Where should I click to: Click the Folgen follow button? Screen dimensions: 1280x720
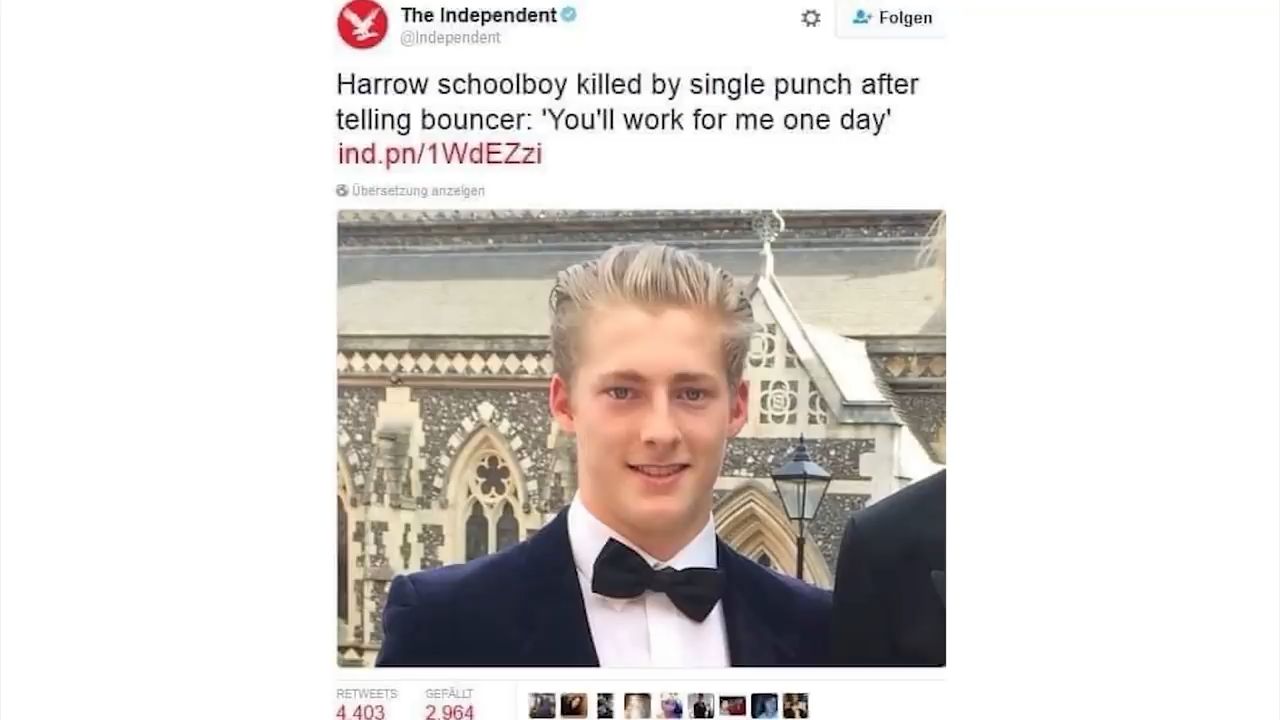(891, 18)
